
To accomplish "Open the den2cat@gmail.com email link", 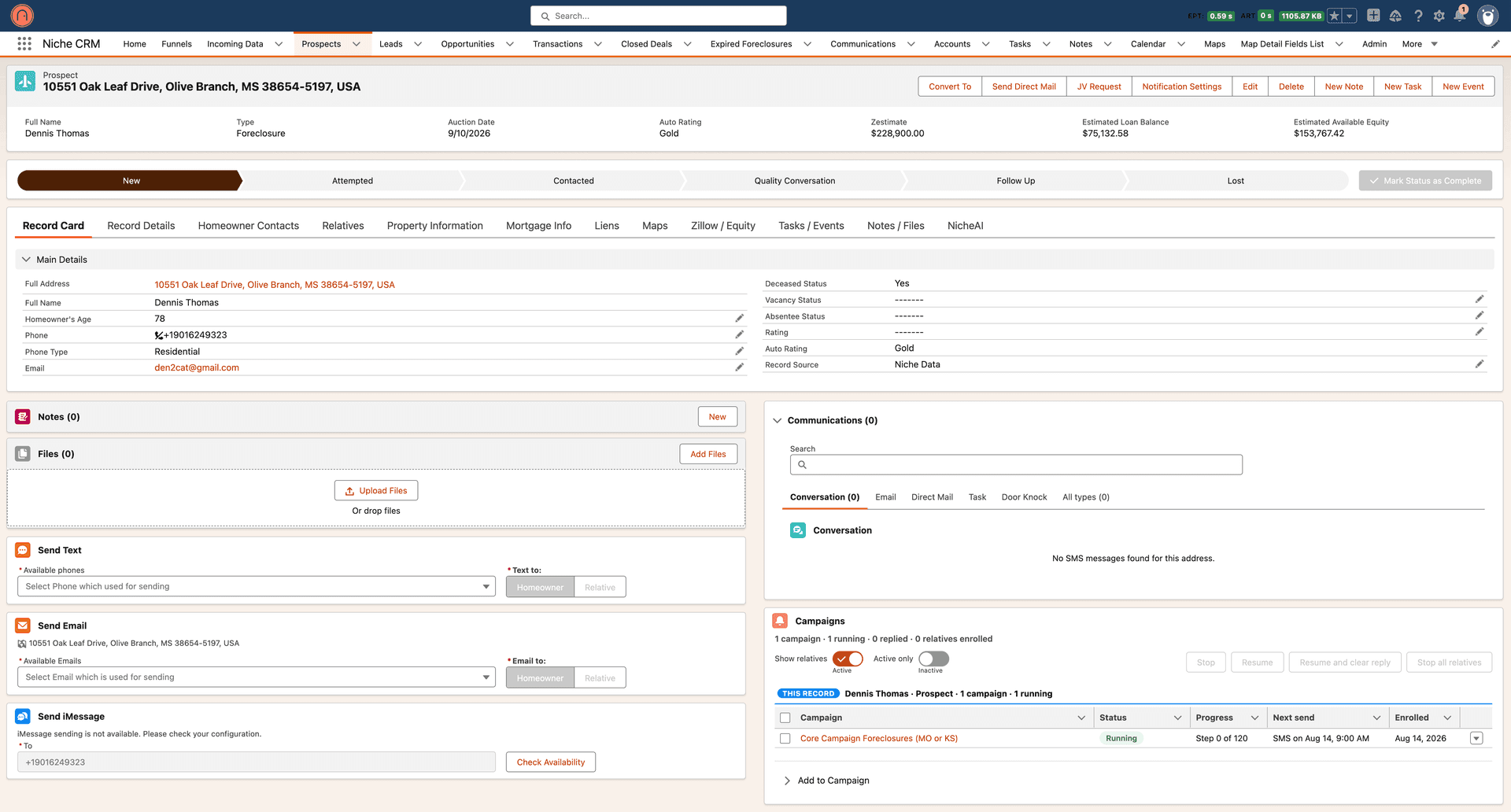I will [x=197, y=367].
